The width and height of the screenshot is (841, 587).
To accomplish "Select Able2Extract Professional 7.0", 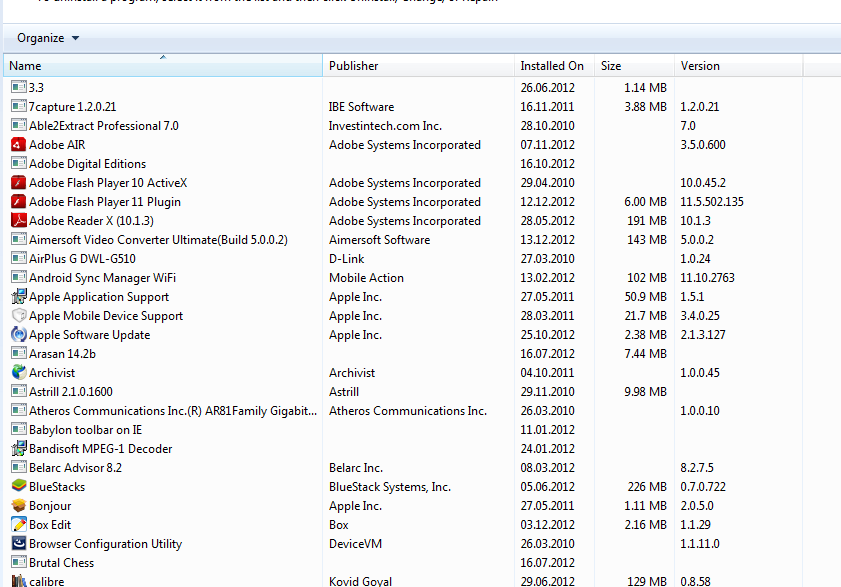I will tap(104, 126).
